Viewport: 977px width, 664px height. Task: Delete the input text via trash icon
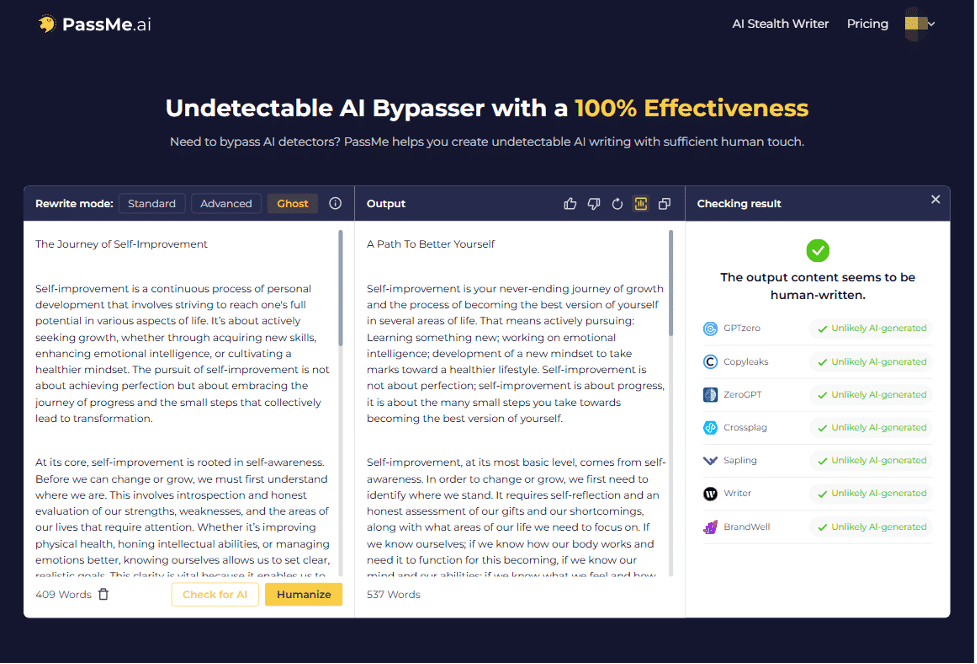(103, 593)
